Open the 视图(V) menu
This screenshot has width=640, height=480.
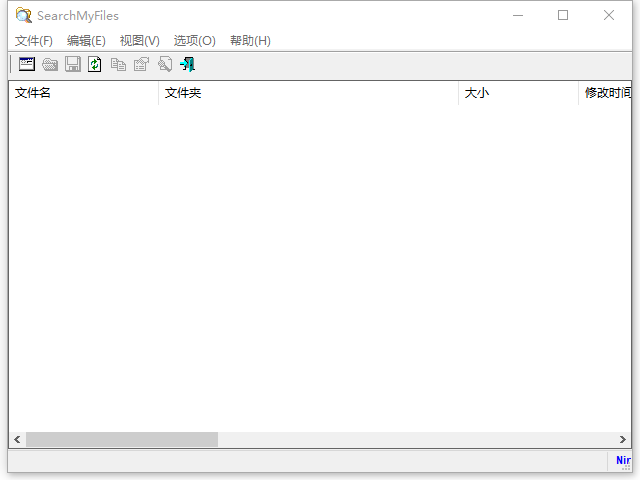(140, 41)
